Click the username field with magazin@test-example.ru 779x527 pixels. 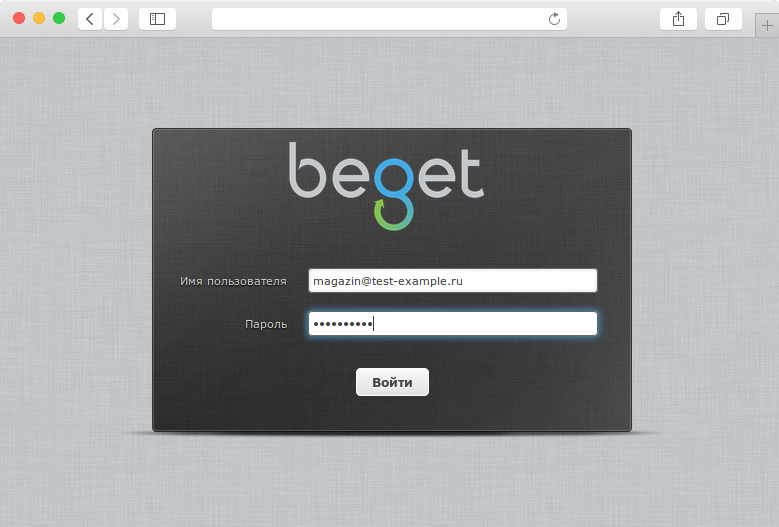click(x=453, y=281)
